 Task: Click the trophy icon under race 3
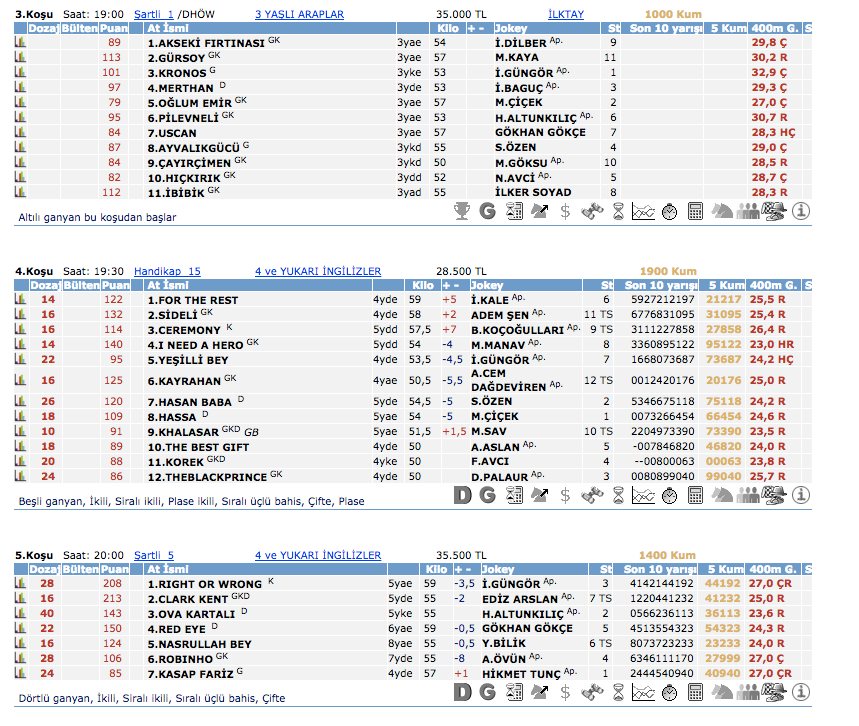[x=462, y=211]
